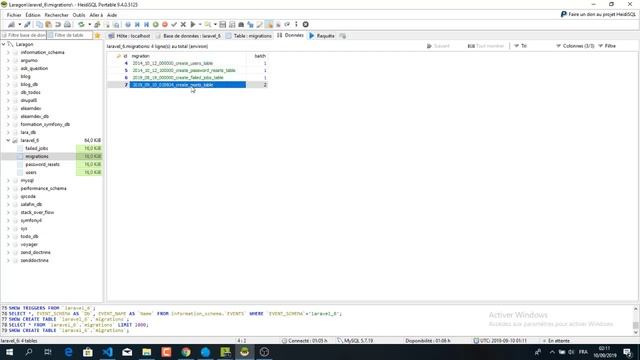This screenshot has height=360, width=640.
Task: Expand the performance_schema database node
Action: coord(8,188)
